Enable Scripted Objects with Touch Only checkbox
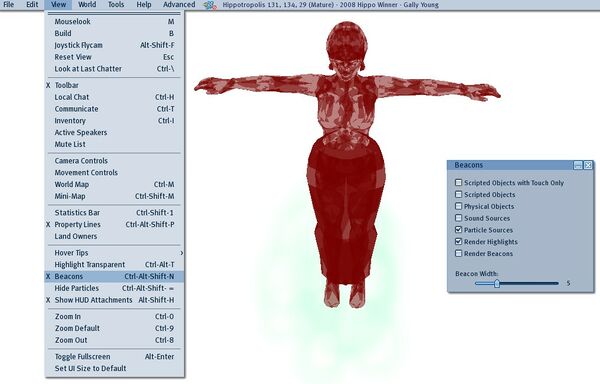The height and width of the screenshot is (384, 600). [458, 182]
